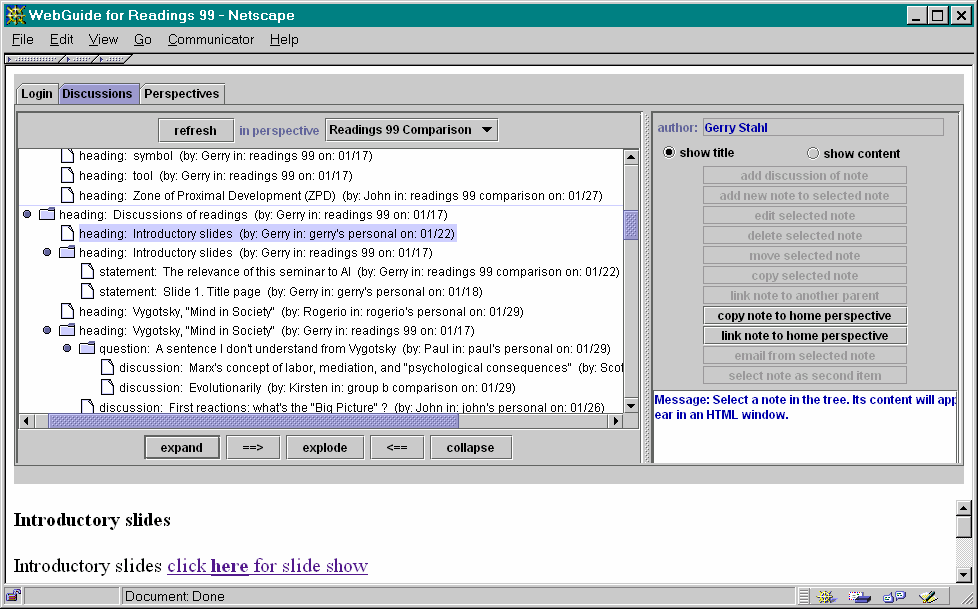Click the ==> arrow button

(x=253, y=447)
